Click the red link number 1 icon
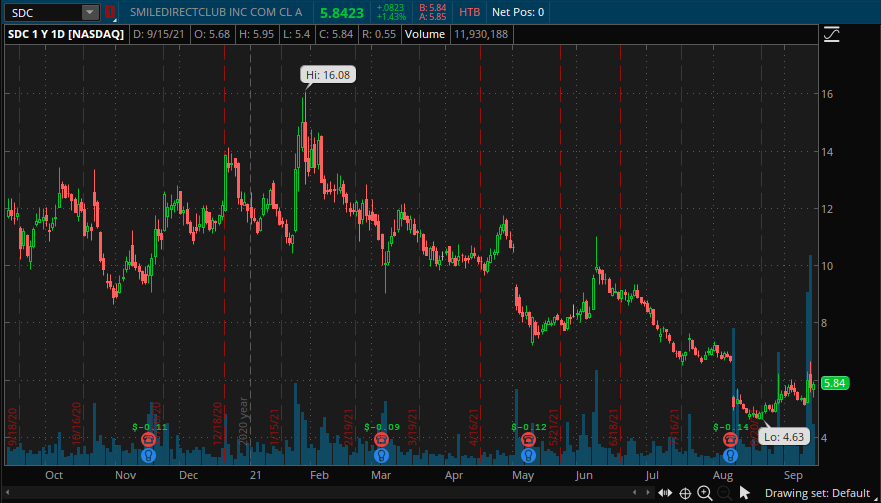The height and width of the screenshot is (503, 881). click(110, 12)
